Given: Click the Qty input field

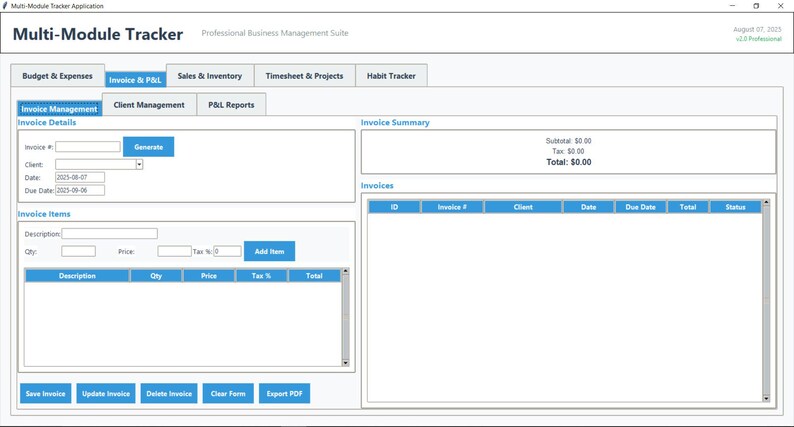Looking at the screenshot, I should pos(78,251).
